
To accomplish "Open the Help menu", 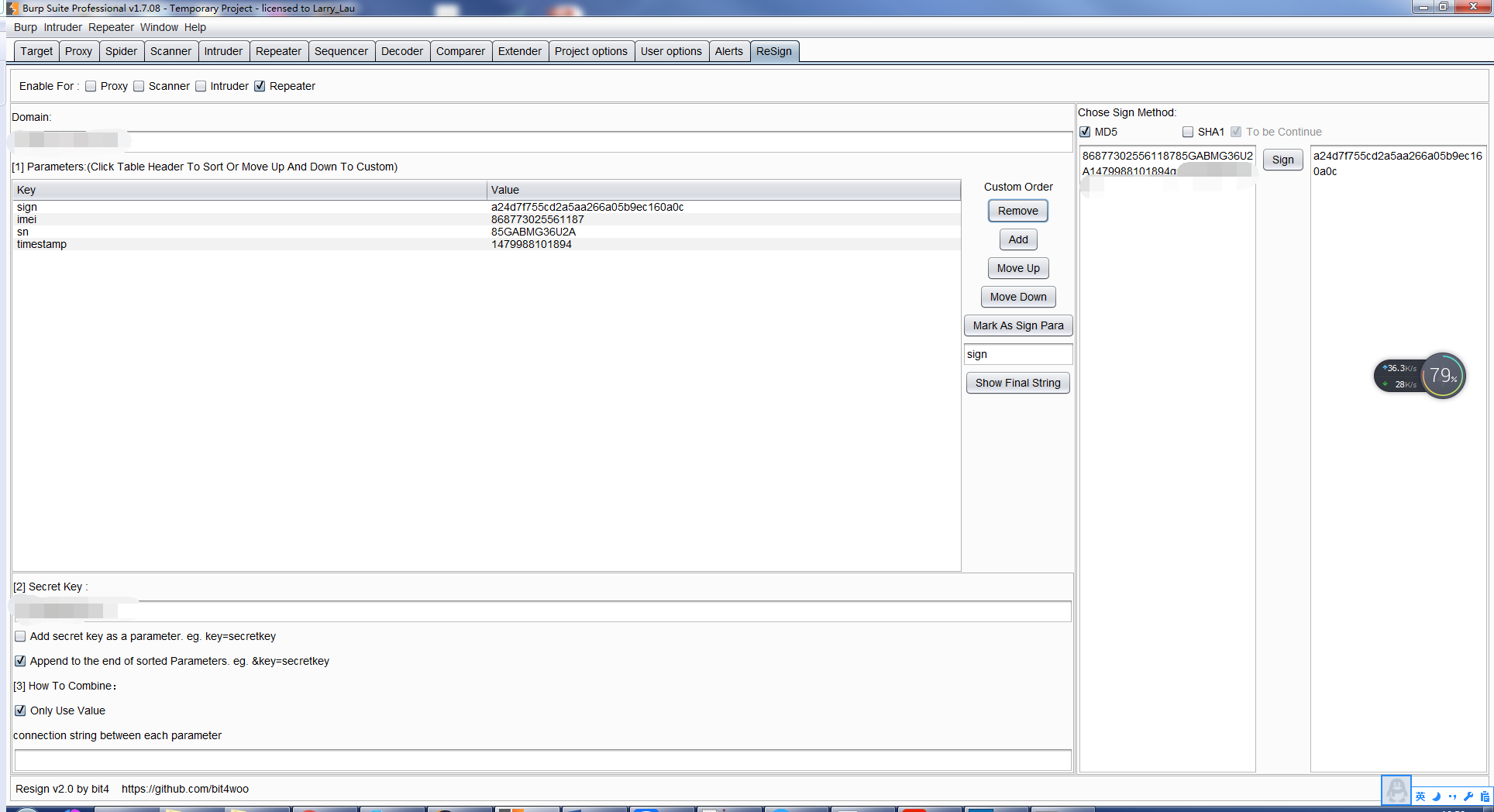I will click(x=195, y=27).
